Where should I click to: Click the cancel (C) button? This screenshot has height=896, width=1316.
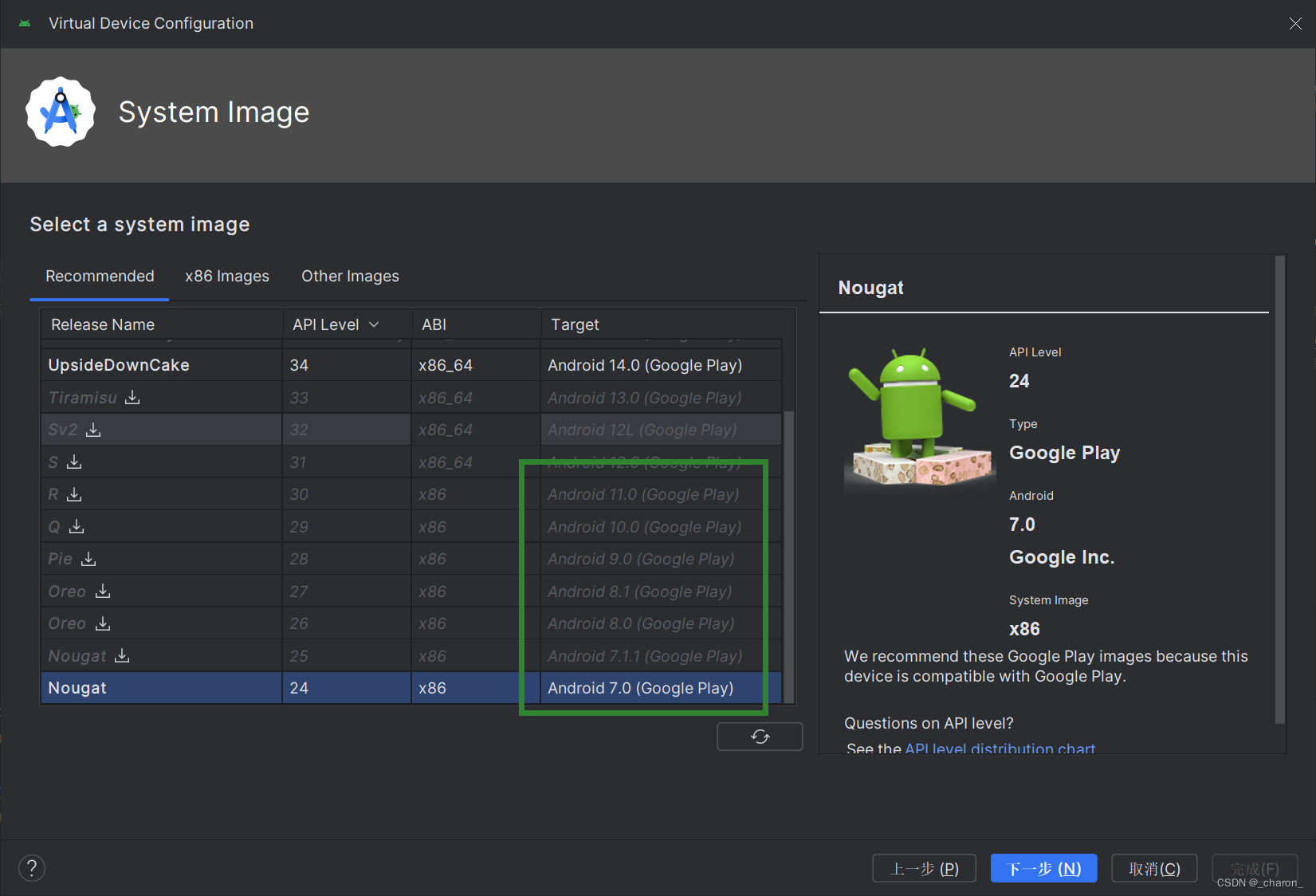1154,868
